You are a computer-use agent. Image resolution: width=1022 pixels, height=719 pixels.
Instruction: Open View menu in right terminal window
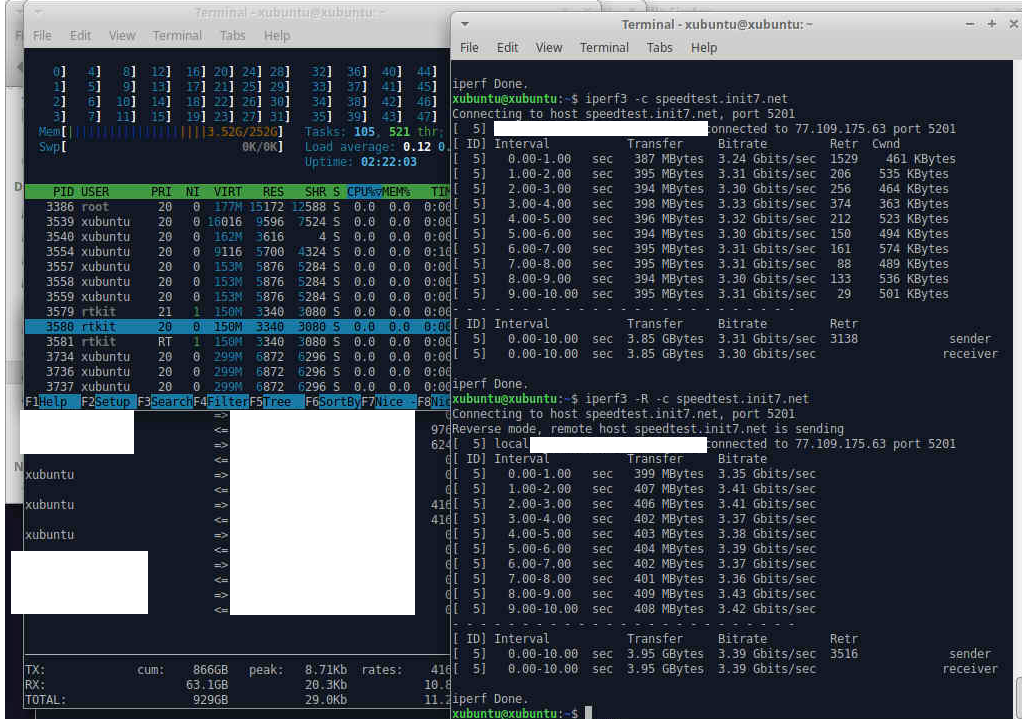[549, 48]
